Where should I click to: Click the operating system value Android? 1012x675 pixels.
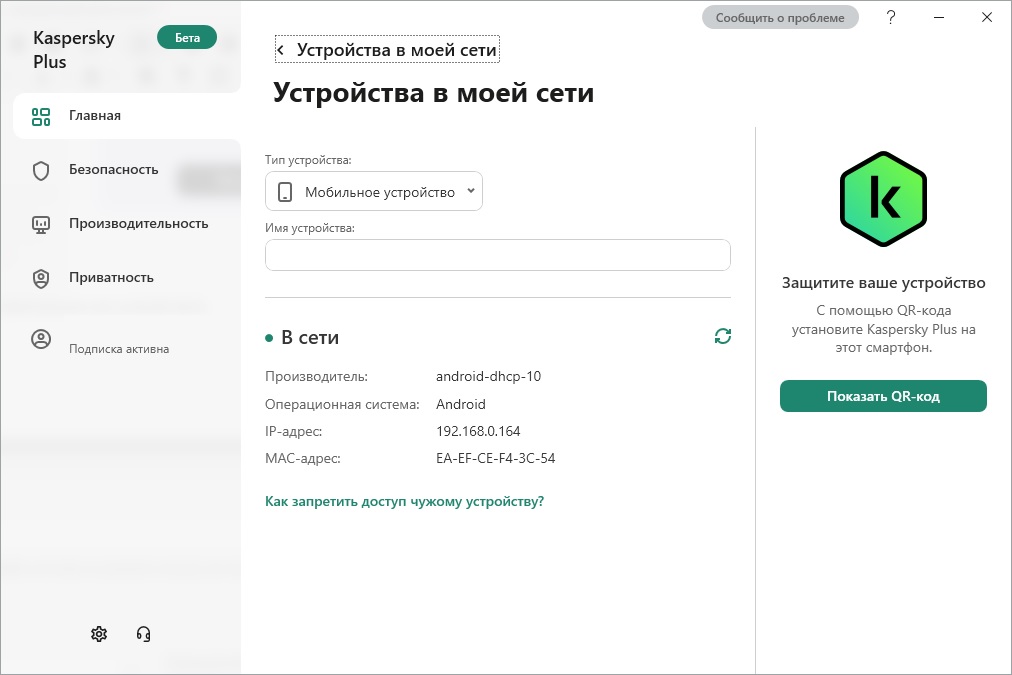pos(461,404)
